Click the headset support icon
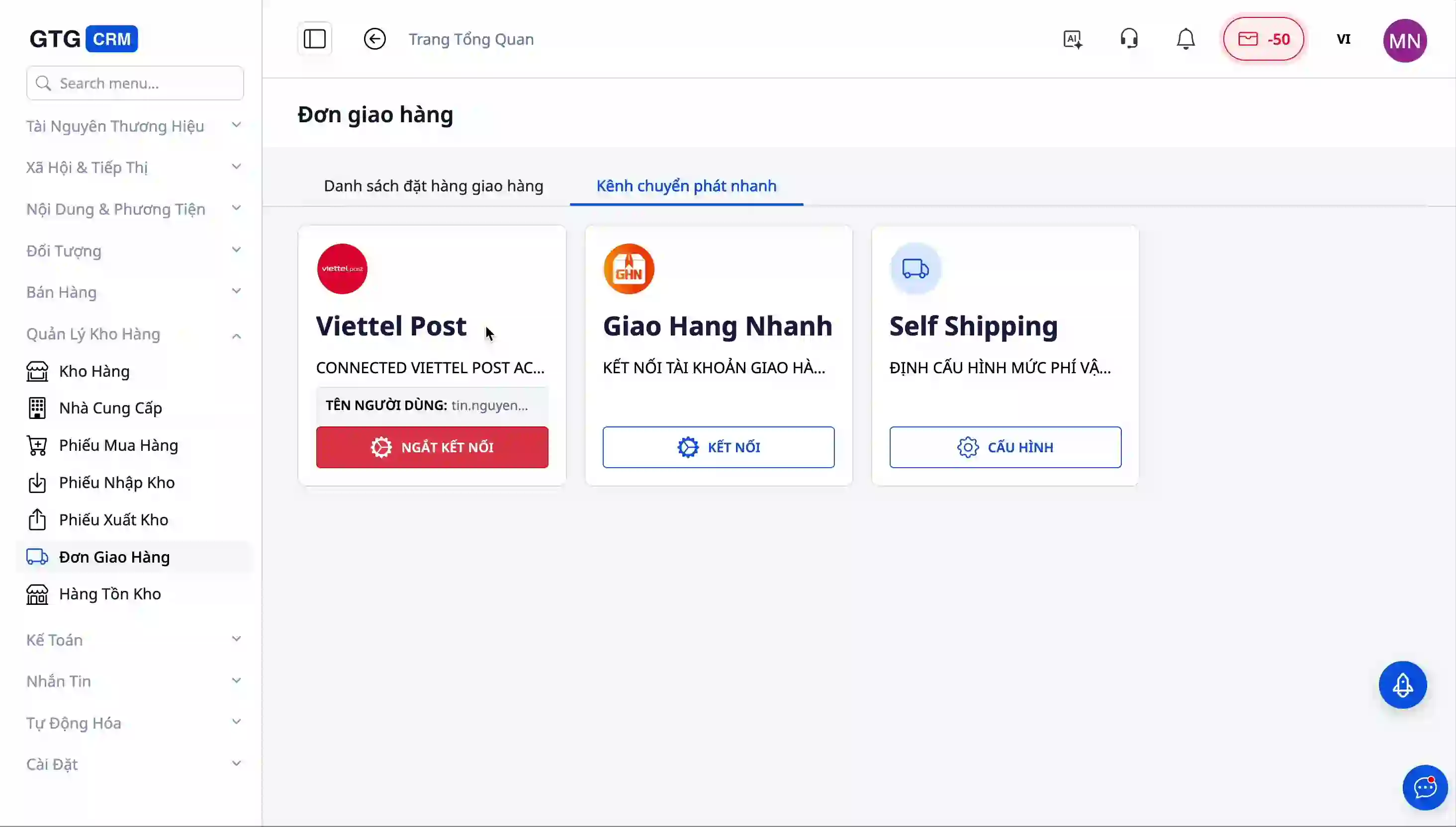This screenshot has height=827, width=1456. pyautogui.click(x=1129, y=39)
